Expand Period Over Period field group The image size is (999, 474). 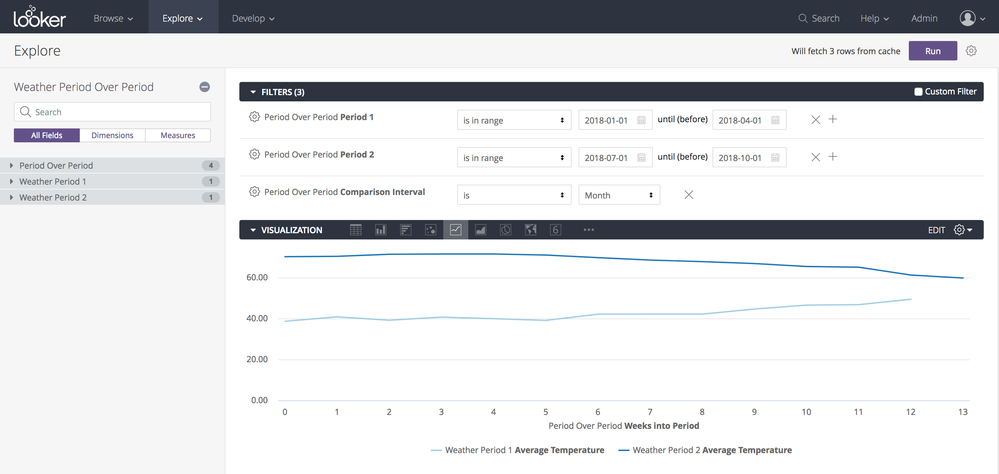click(112, 166)
